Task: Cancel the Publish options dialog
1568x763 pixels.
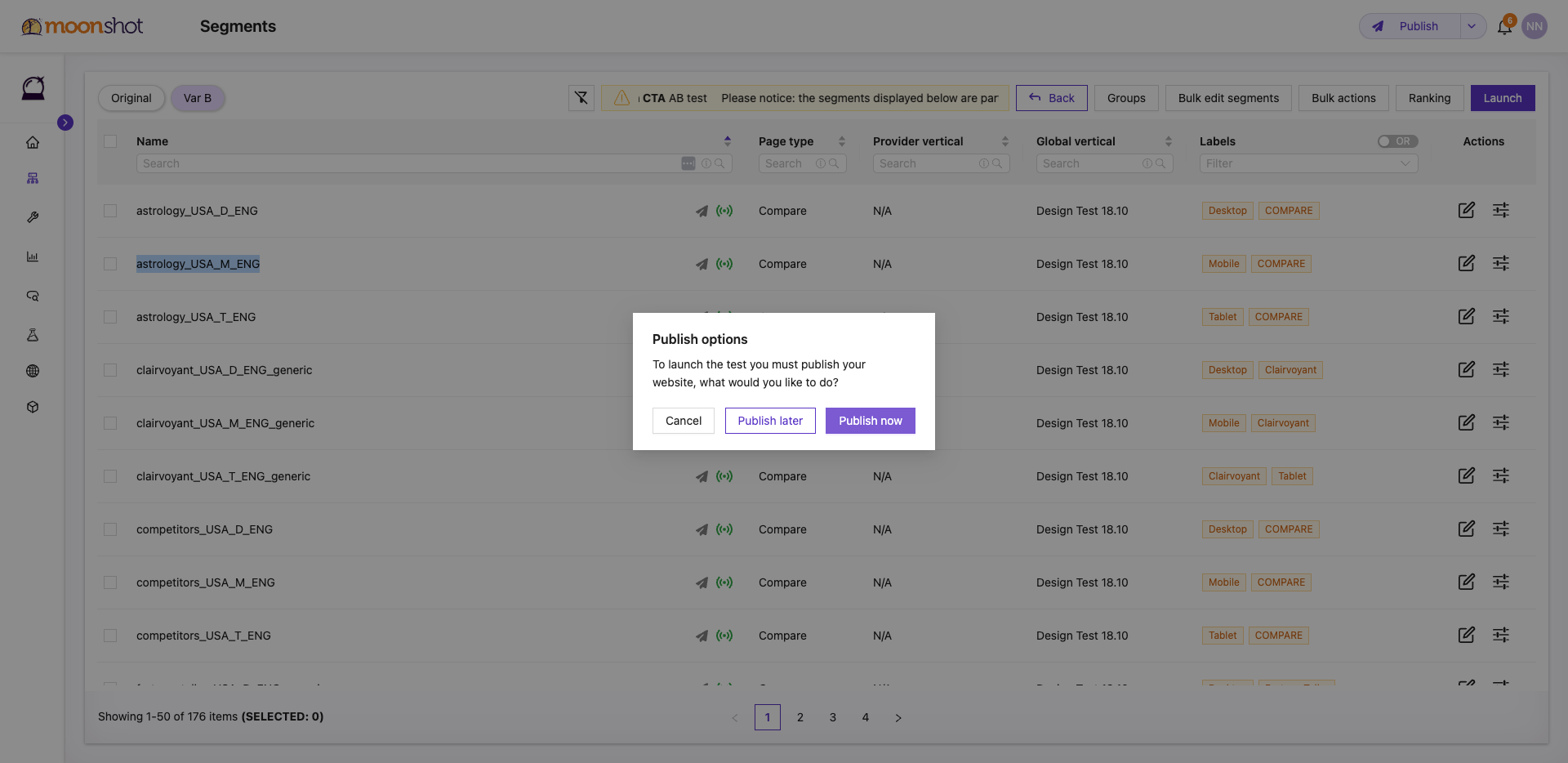Action: click(x=684, y=421)
